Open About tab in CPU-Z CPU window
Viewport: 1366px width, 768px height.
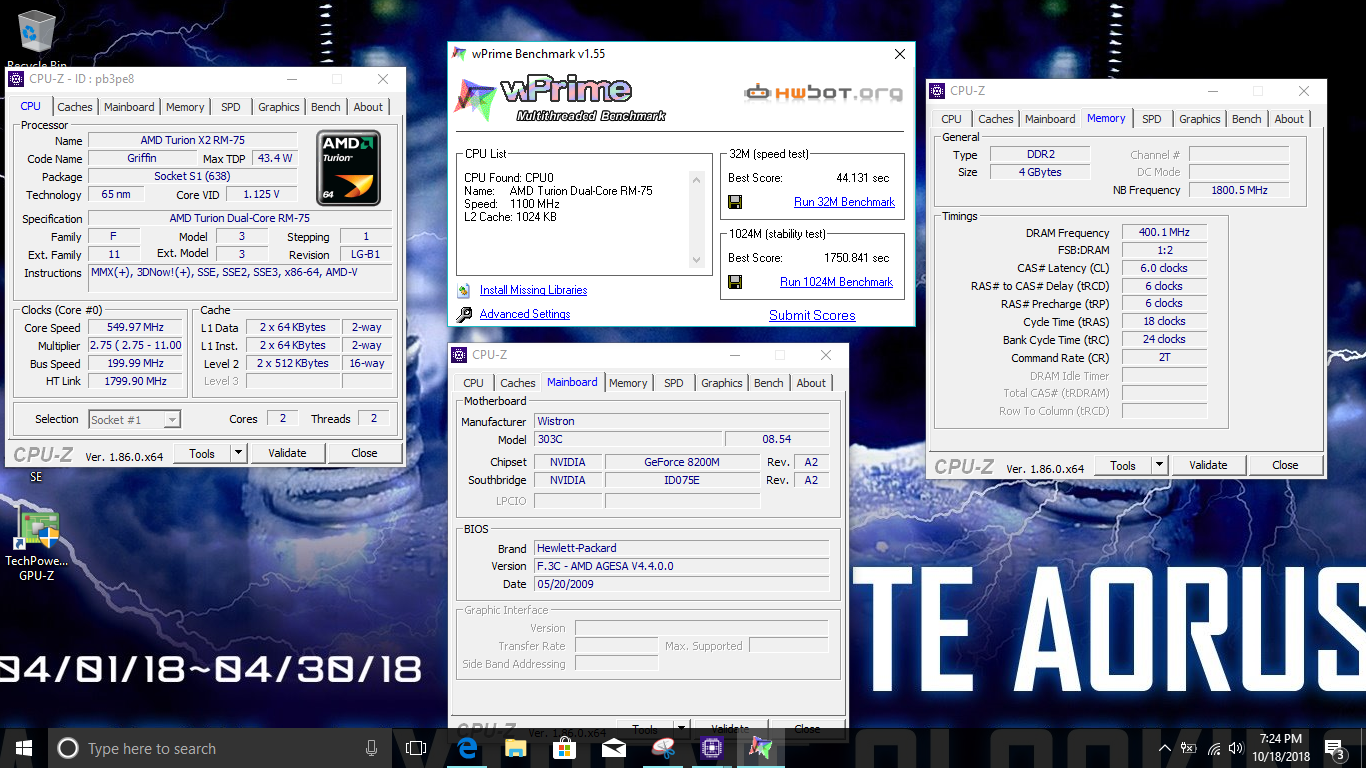click(368, 107)
